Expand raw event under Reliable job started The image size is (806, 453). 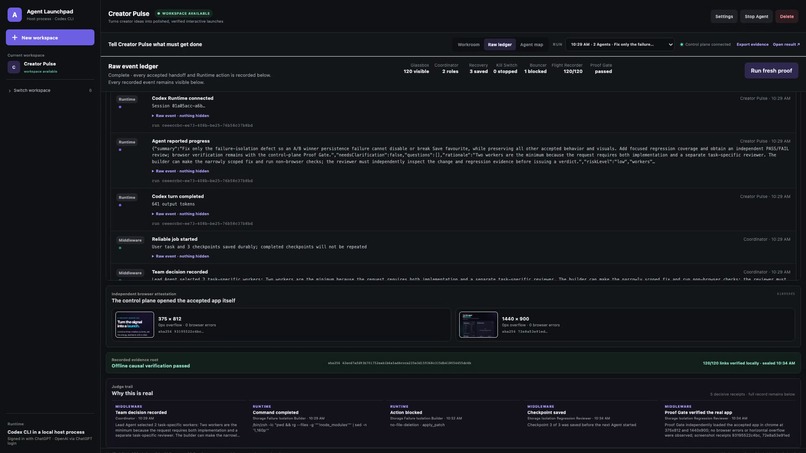tap(180, 256)
